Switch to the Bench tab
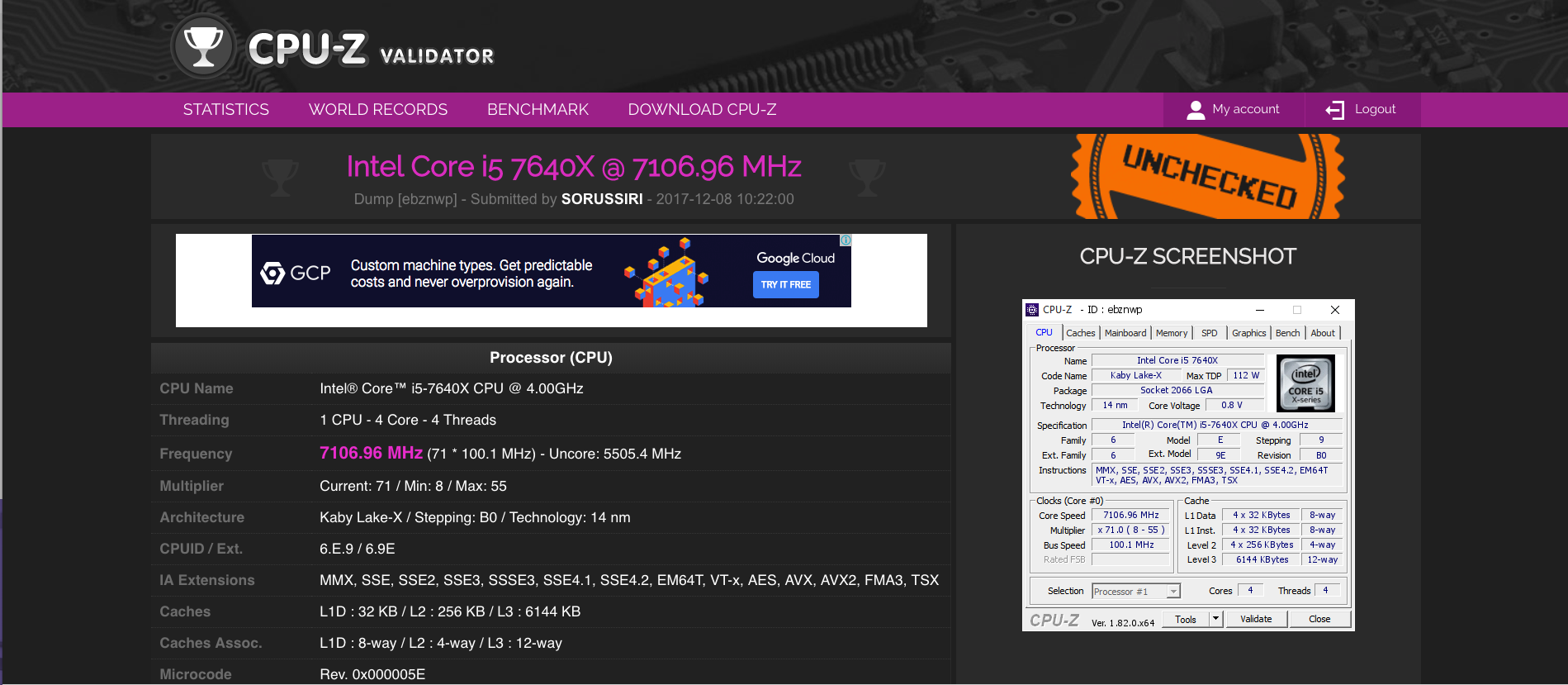 point(1287,333)
